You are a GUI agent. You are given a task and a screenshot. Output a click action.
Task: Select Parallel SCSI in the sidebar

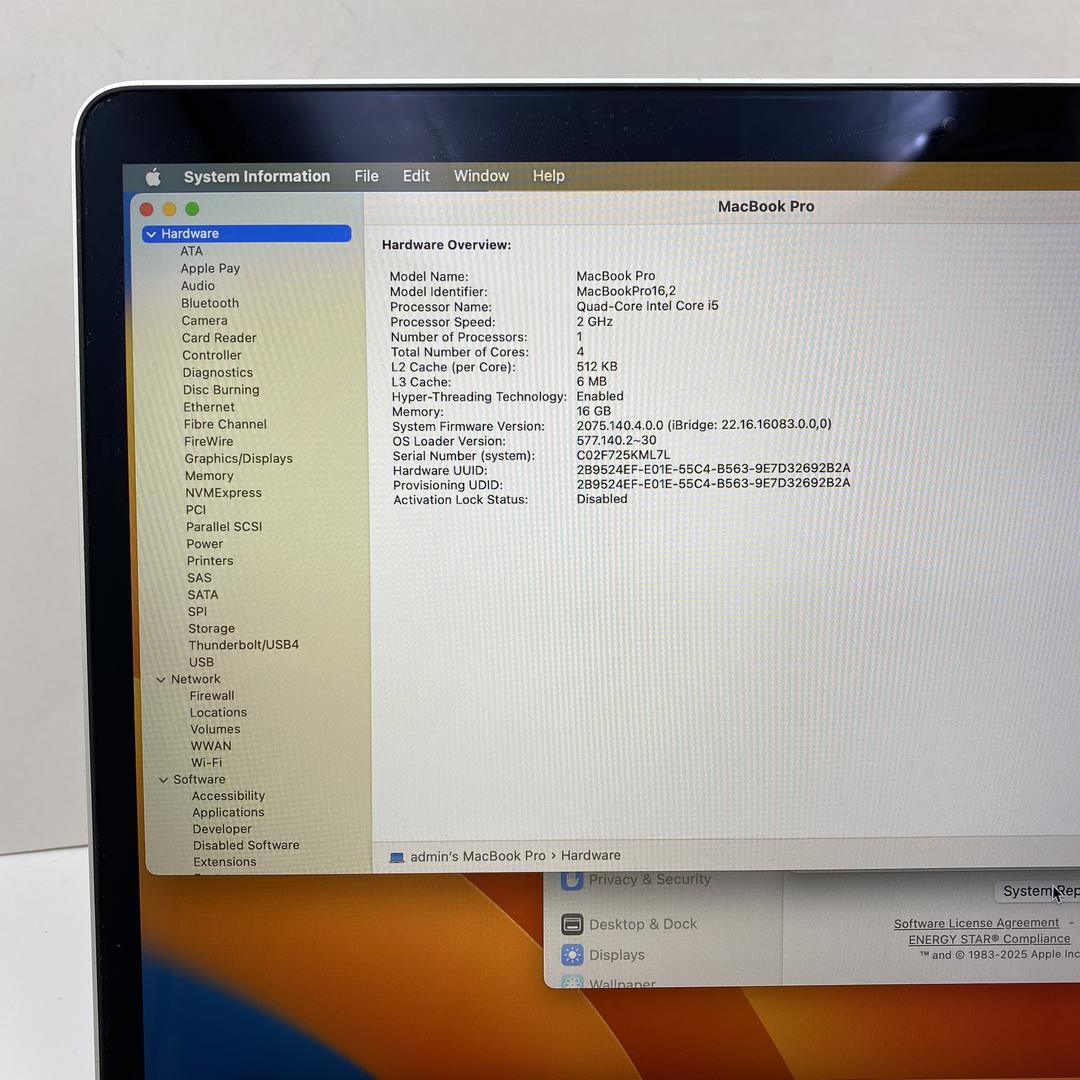[224, 527]
